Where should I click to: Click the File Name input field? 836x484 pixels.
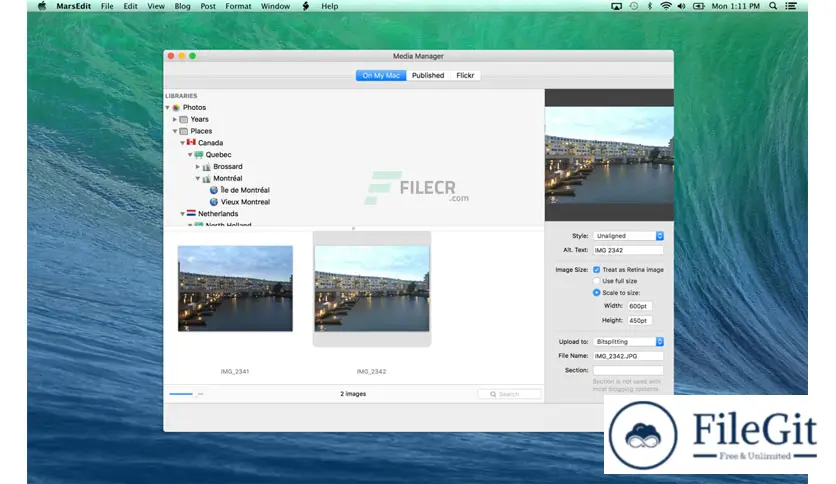[x=628, y=356]
